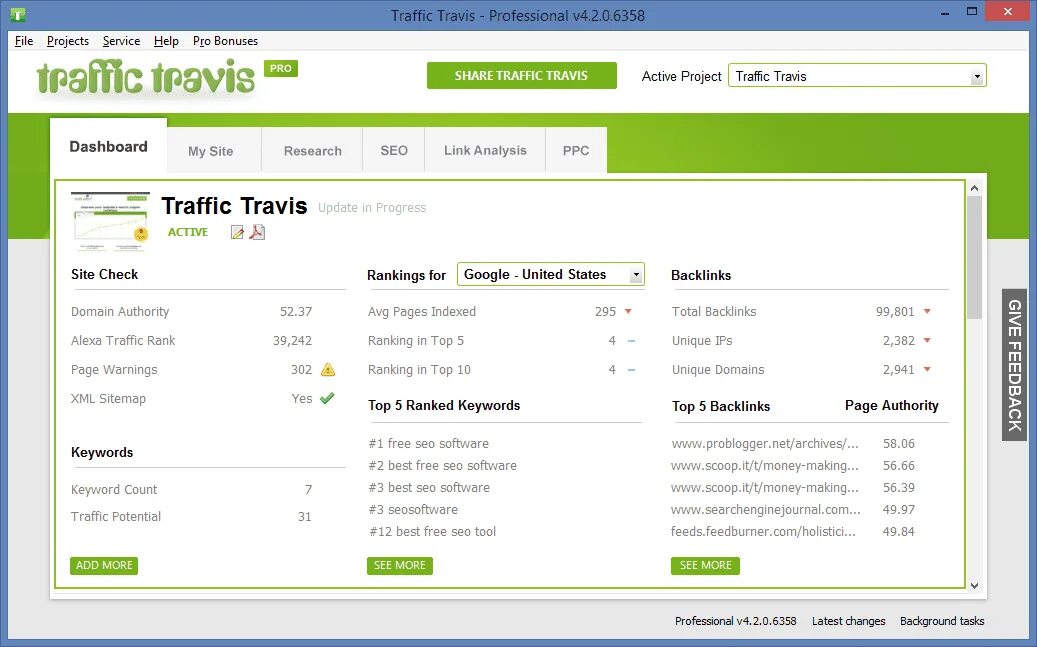Click keyword '#1 free seo software'
This screenshot has height=647, width=1037.
click(429, 444)
